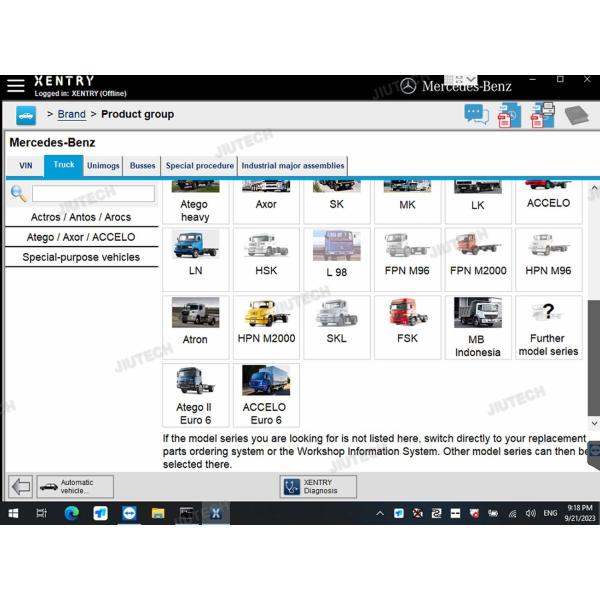The width and height of the screenshot is (600, 600).
Task: Select Actros / Antos / Arocs category
Action: [x=81, y=217]
